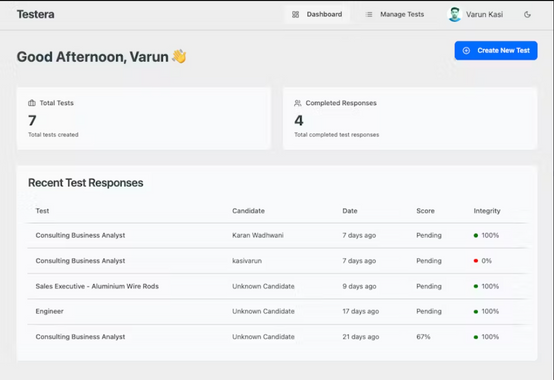Click the Completed Responses people icon
The height and width of the screenshot is (380, 554).
point(297,103)
